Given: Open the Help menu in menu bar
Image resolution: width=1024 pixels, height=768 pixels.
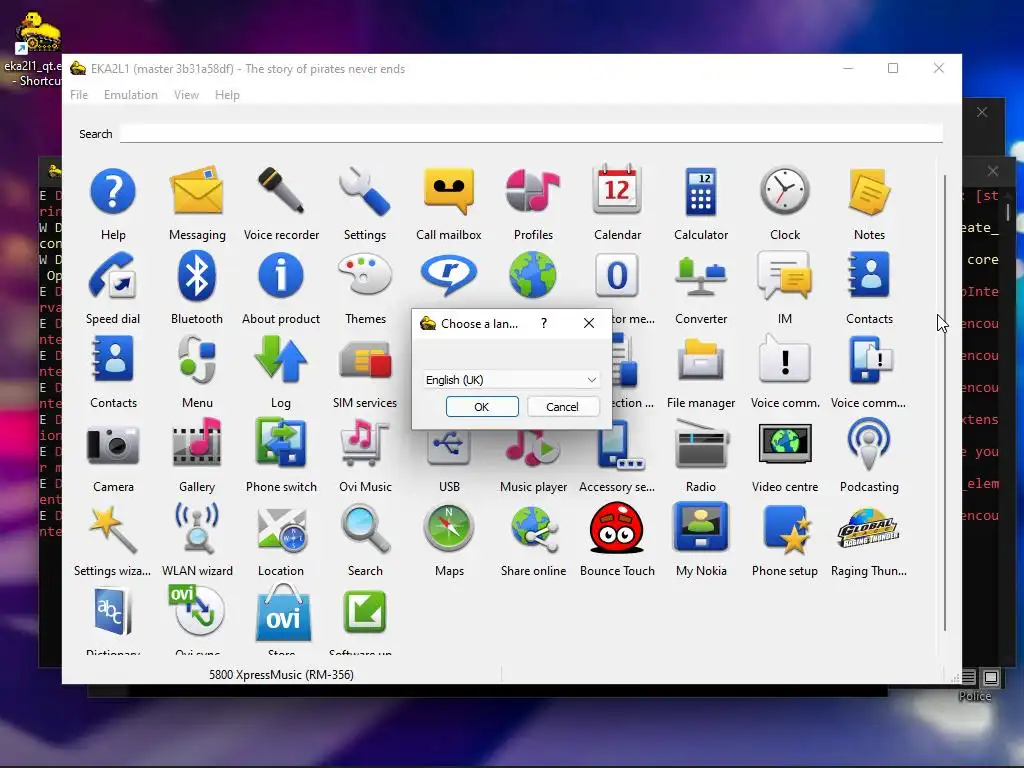Looking at the screenshot, I should pos(227,95).
